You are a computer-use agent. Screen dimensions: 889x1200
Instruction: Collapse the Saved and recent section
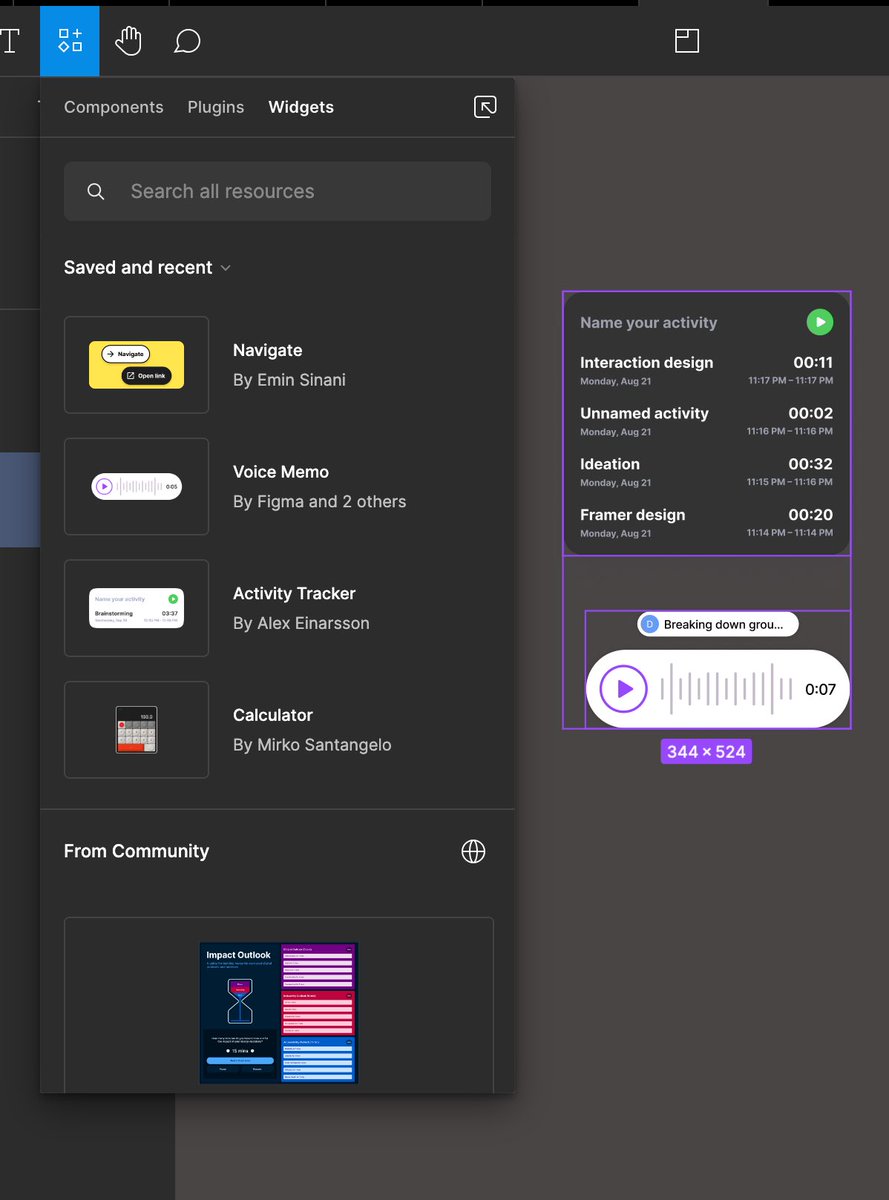(225, 267)
